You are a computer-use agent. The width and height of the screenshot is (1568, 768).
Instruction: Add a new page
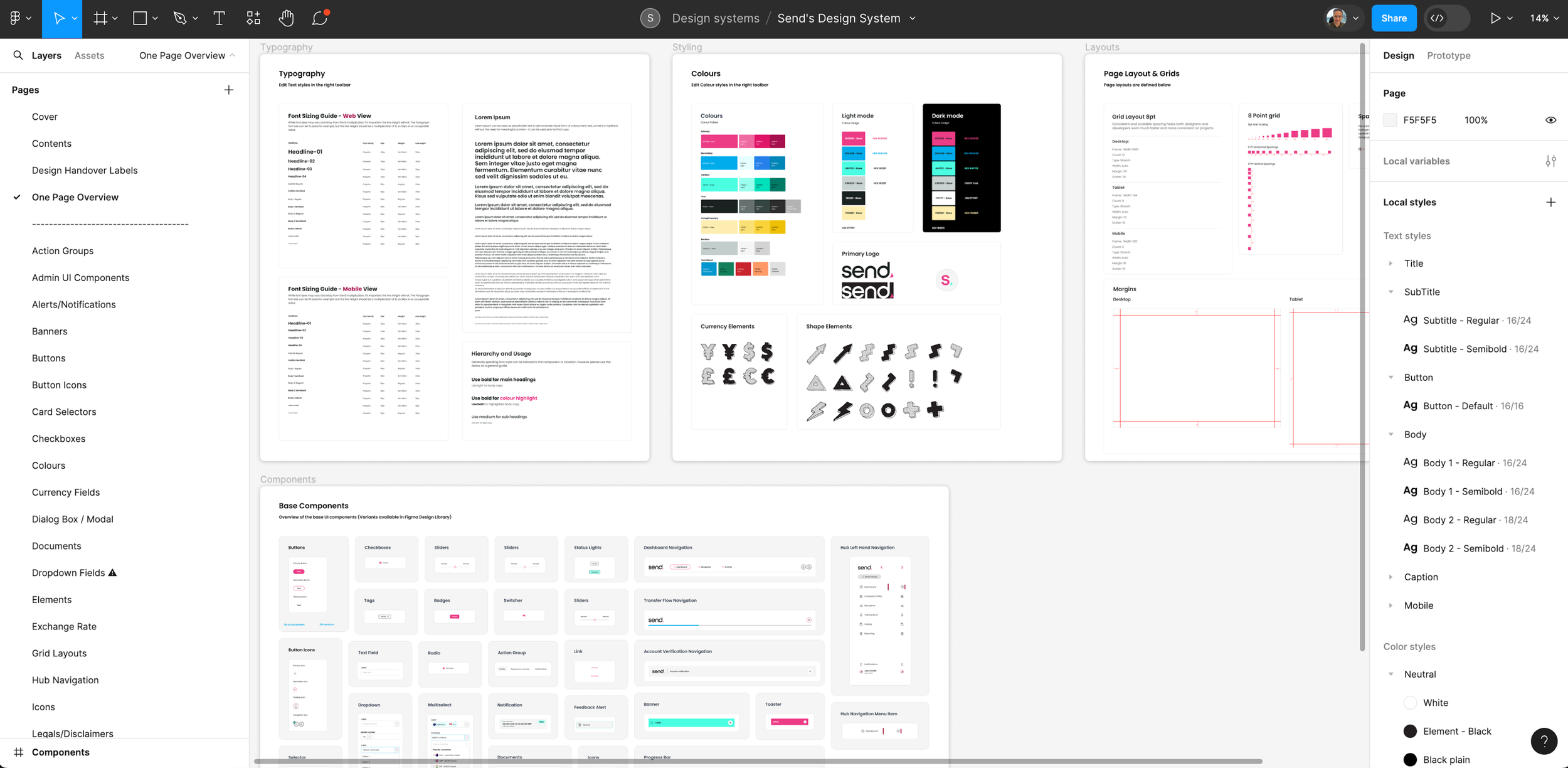pyautogui.click(x=229, y=90)
